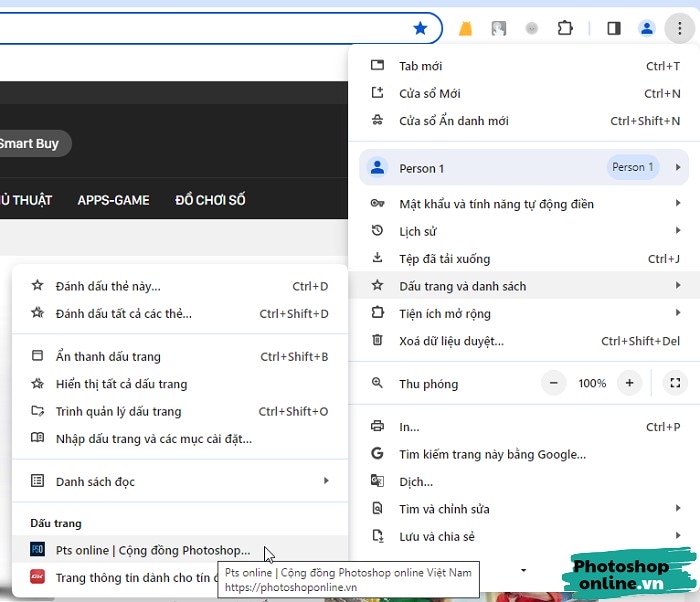The height and width of the screenshot is (602, 700).
Task: Choose Đánh dấu tất cả các thẻ...
Action: click(179, 314)
